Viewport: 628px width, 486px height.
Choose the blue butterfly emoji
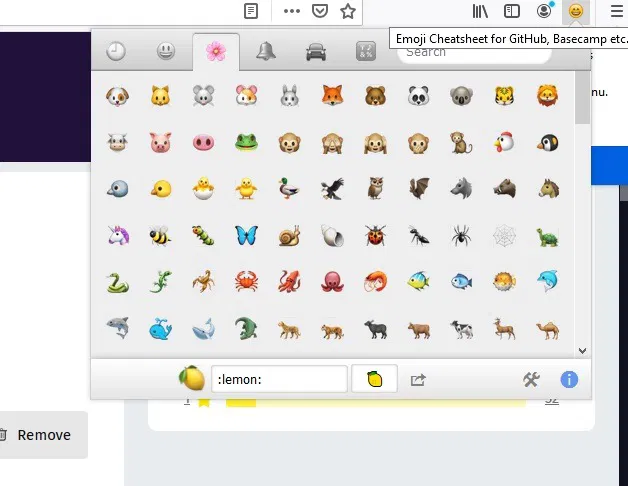coord(246,236)
